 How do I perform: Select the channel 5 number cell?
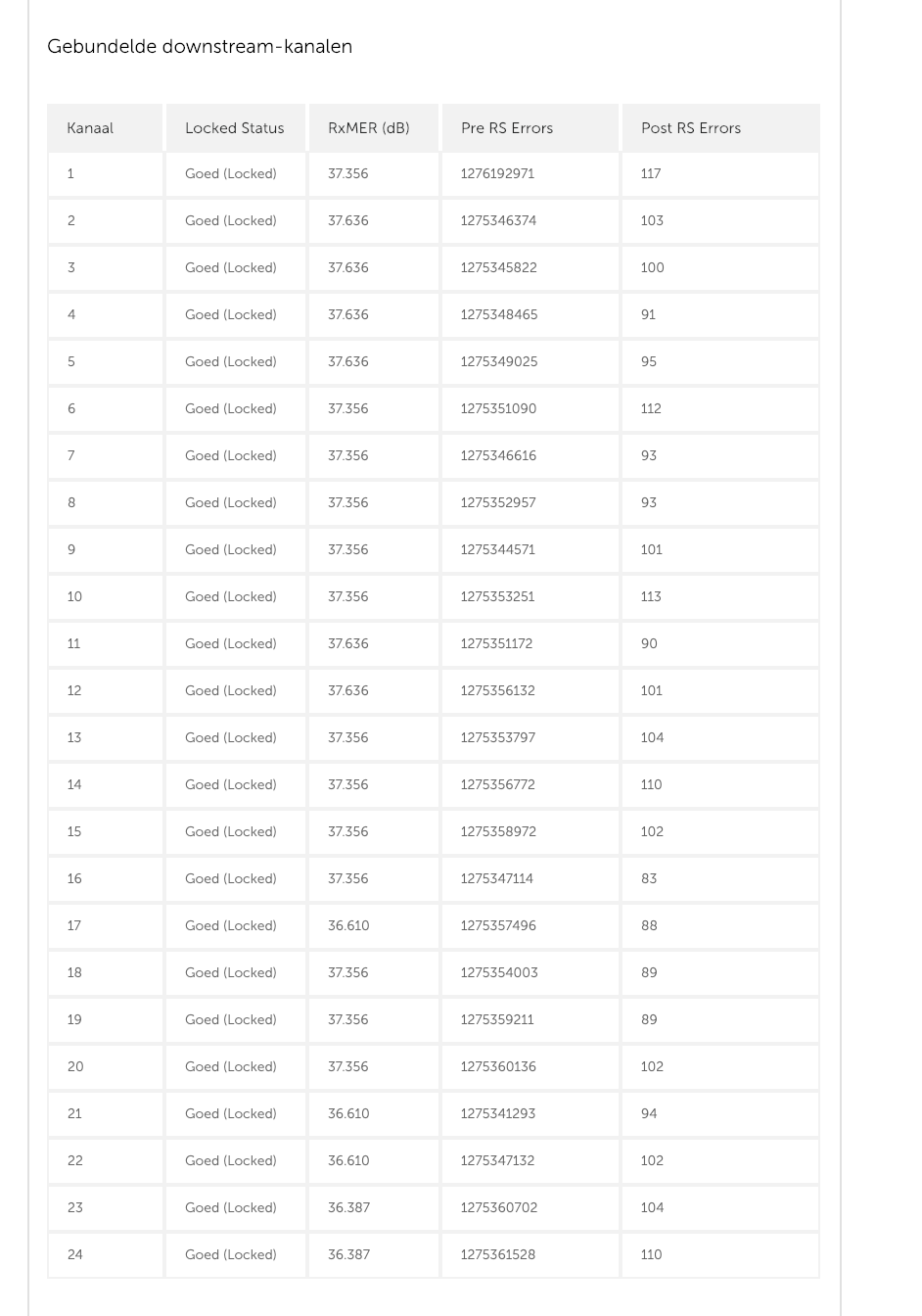[x=71, y=361]
